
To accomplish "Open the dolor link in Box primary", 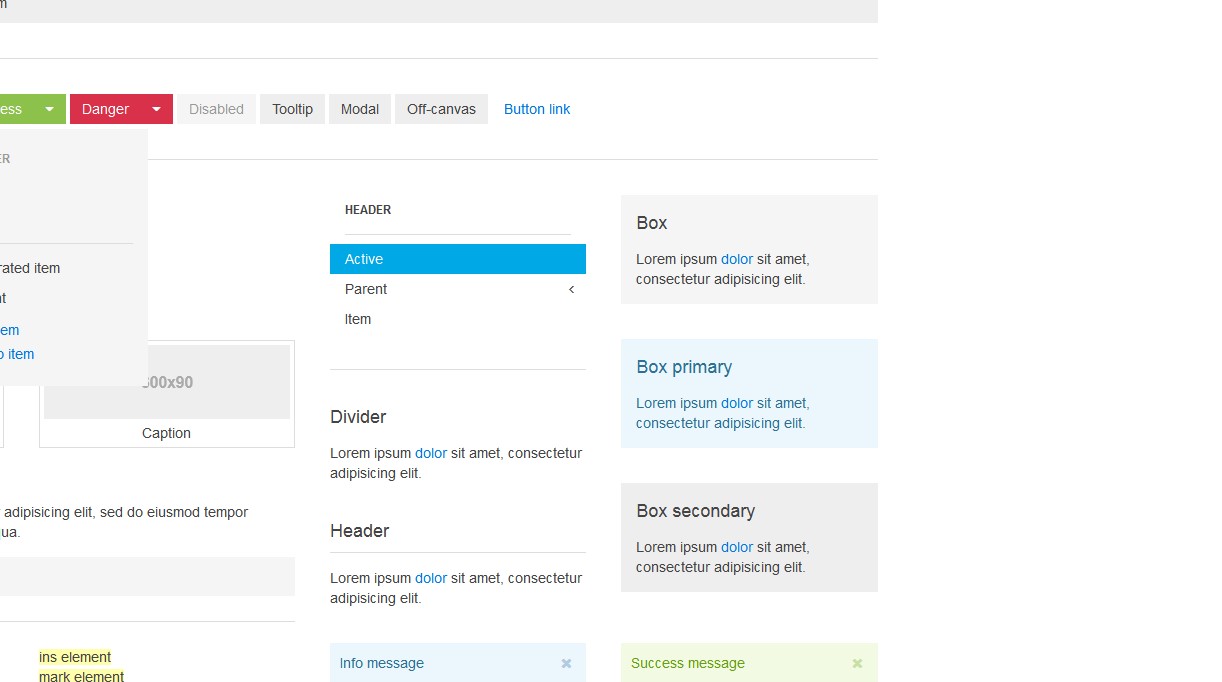I will (737, 403).
